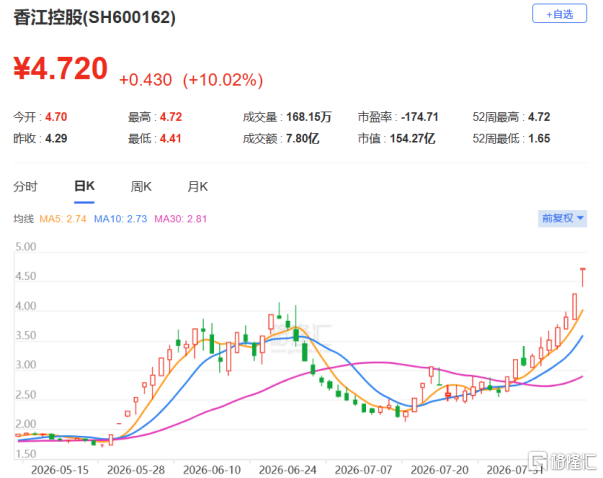Click the 5.00 price axis label

26,246
